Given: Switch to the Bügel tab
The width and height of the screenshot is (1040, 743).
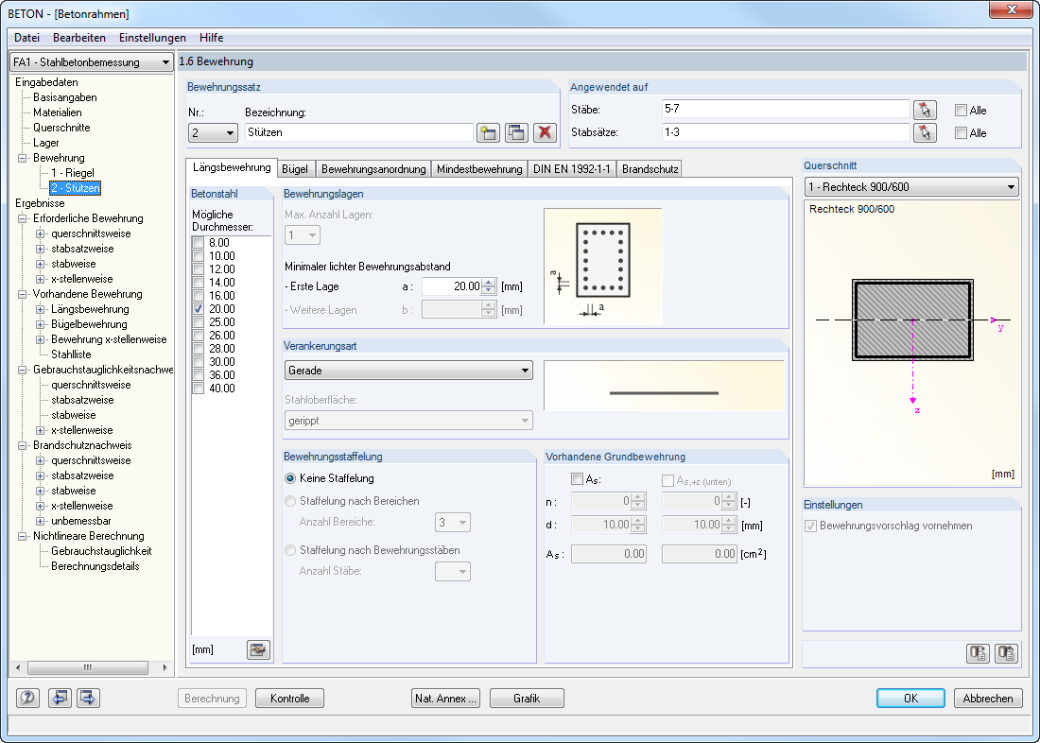Looking at the screenshot, I should click(x=294, y=169).
